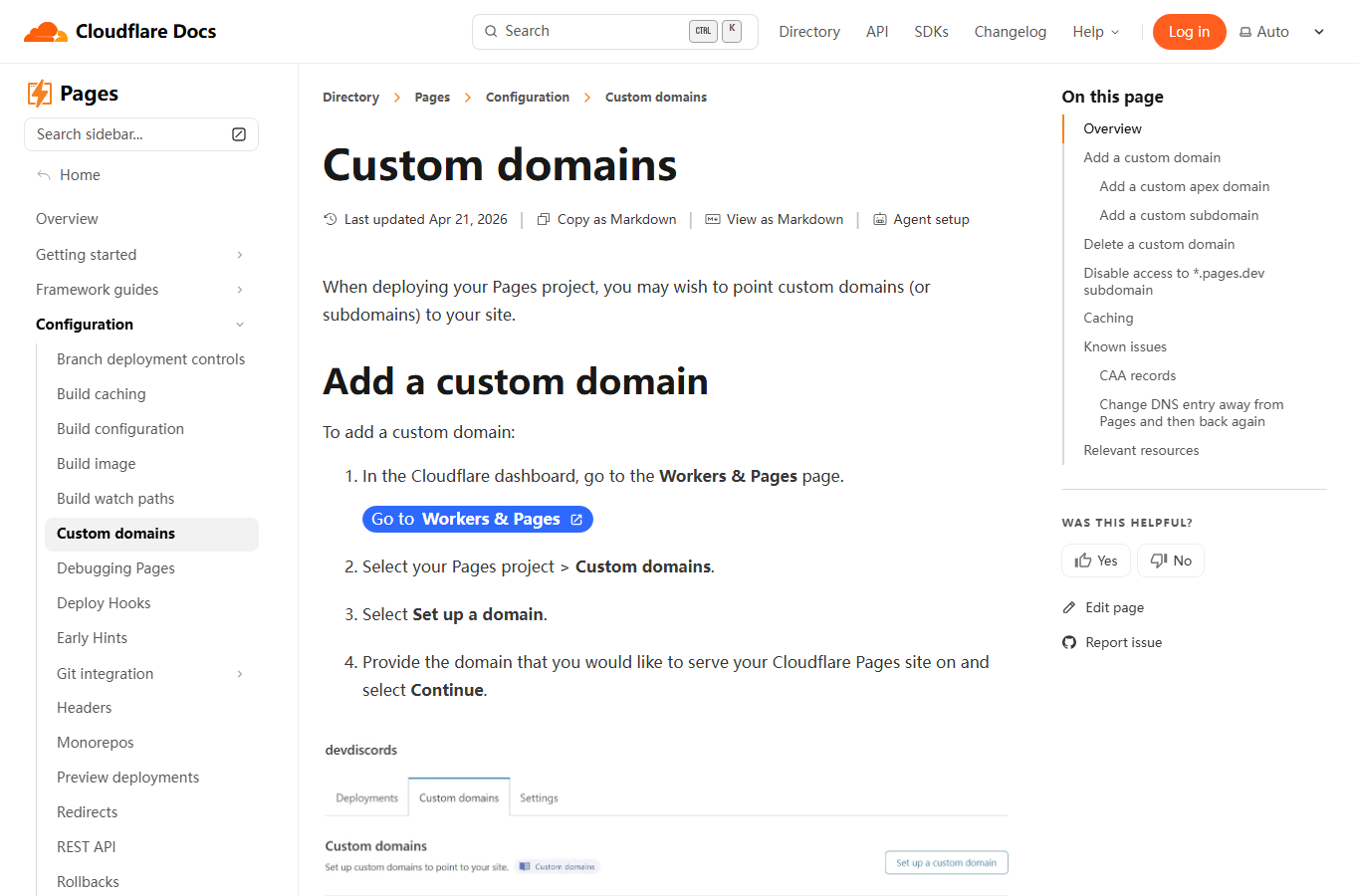Open Build configuration in sidebar
Viewport: 1359px width, 896px height.
point(120,429)
